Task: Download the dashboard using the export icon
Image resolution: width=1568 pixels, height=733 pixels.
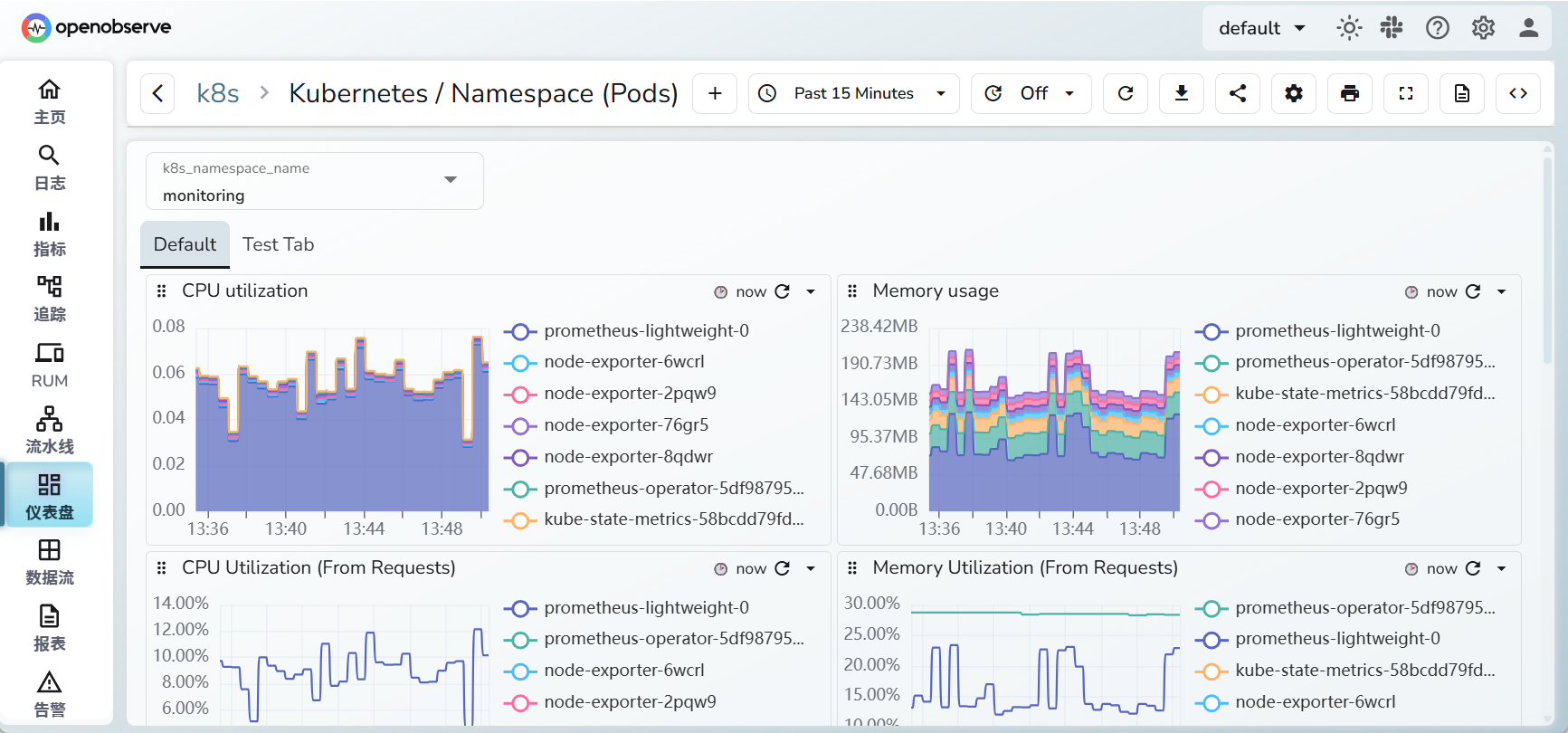Action: click(1181, 93)
